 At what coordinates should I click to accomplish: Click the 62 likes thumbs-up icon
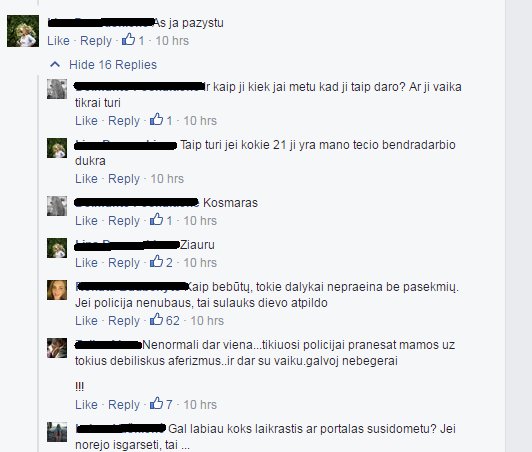156,319
